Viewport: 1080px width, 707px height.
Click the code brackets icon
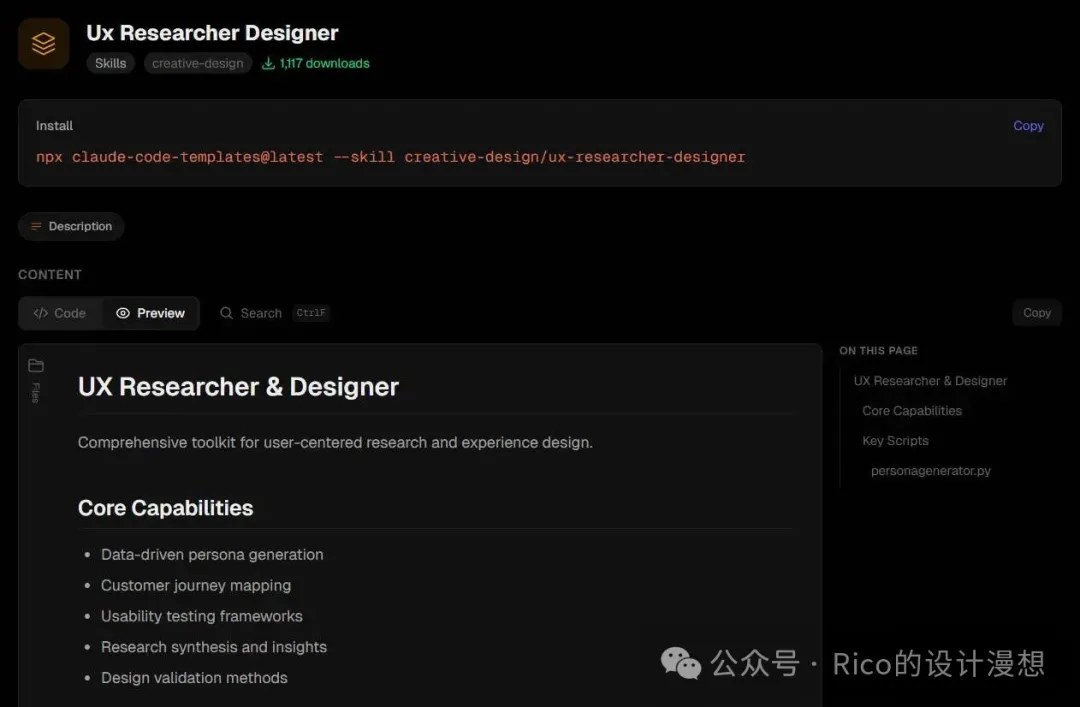click(x=41, y=313)
